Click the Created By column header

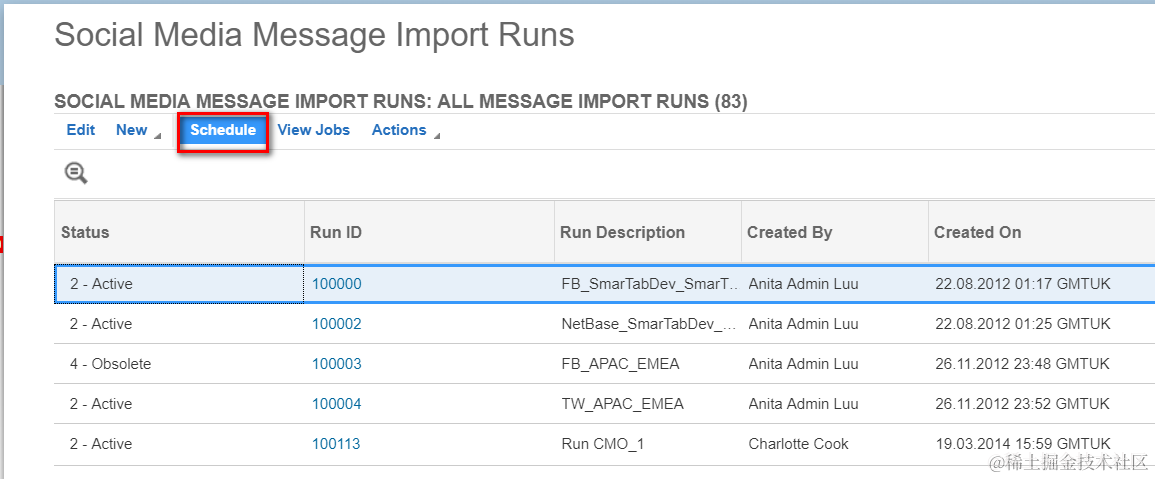pyautogui.click(x=789, y=232)
